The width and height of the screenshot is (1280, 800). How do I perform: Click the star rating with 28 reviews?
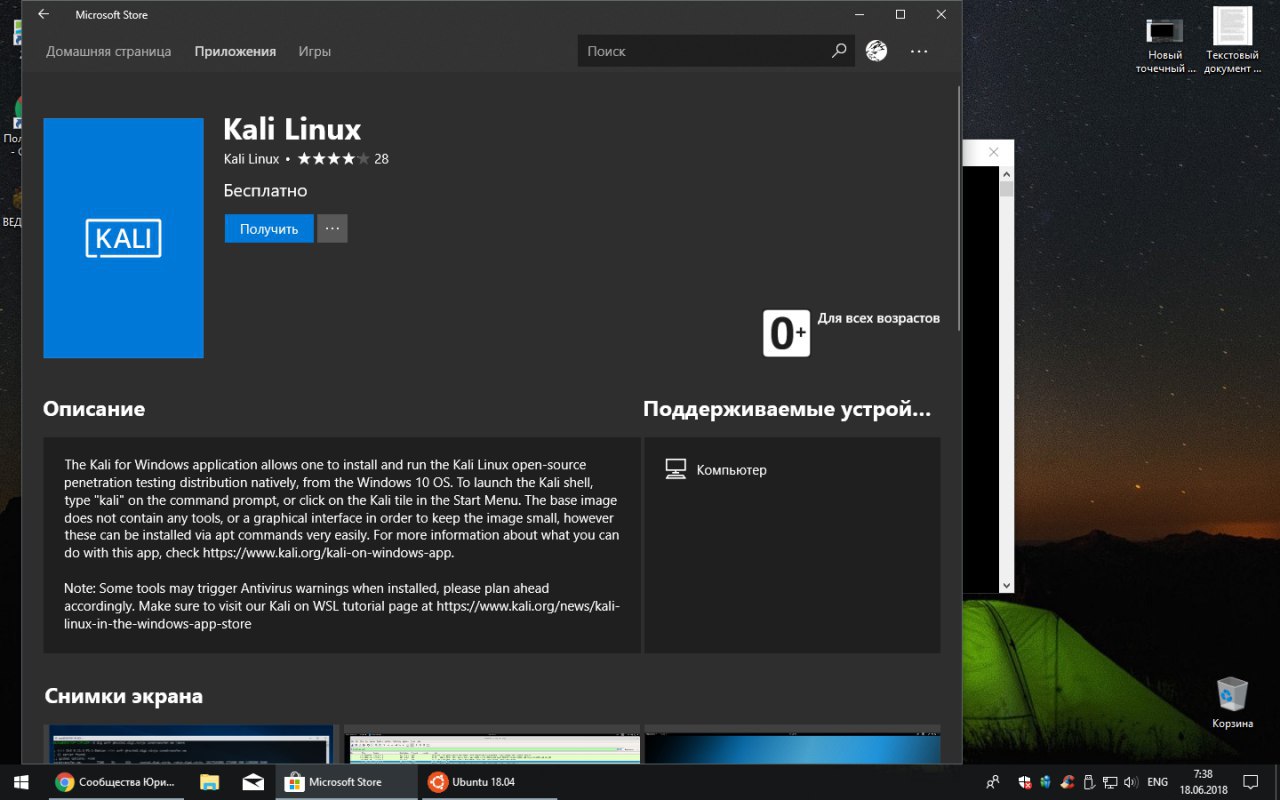(343, 159)
